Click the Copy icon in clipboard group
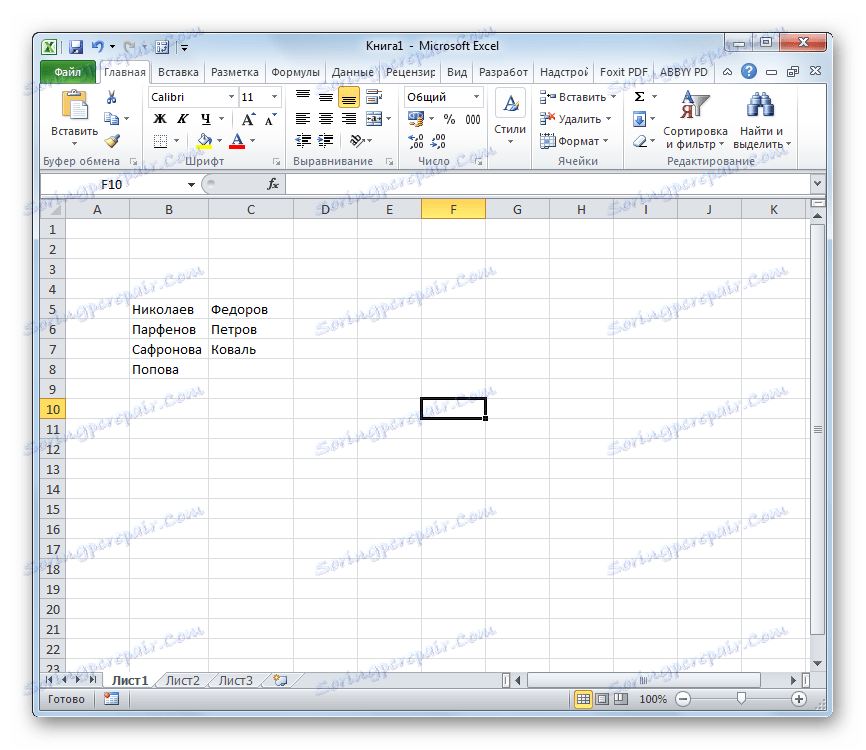The image size is (866, 750). click(112, 119)
